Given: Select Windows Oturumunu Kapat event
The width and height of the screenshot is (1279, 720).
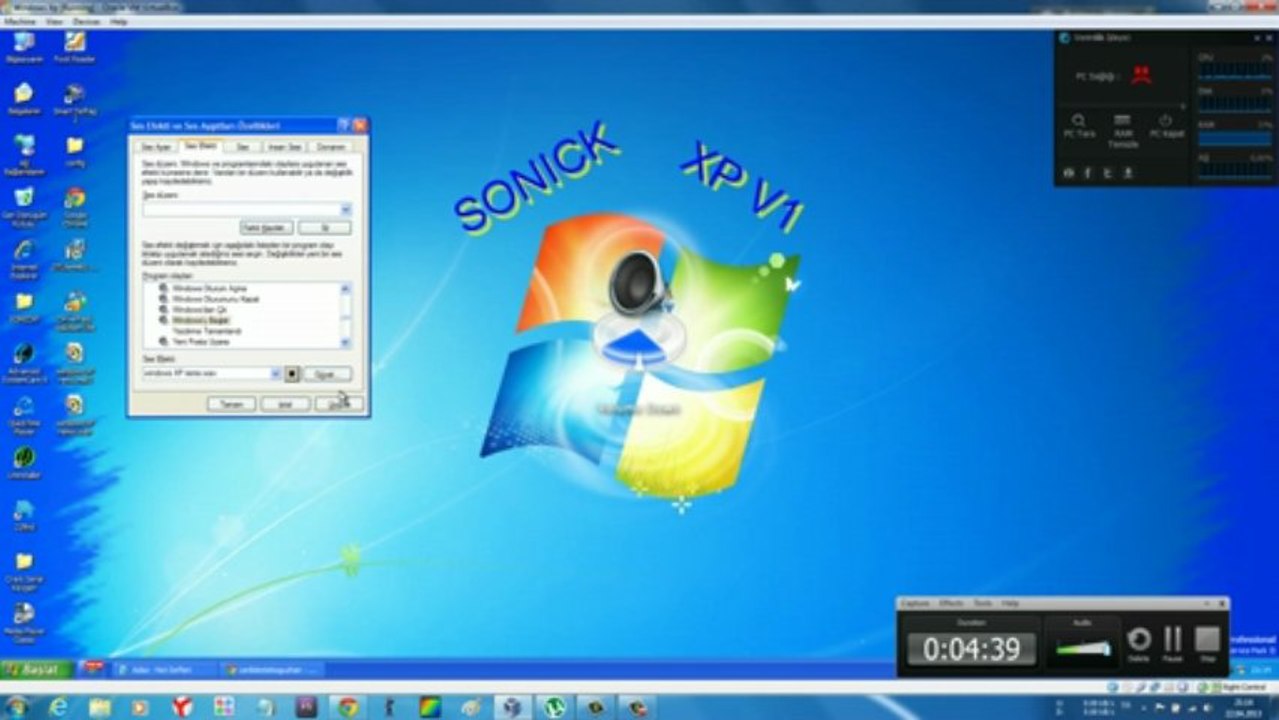Looking at the screenshot, I should [x=215, y=298].
